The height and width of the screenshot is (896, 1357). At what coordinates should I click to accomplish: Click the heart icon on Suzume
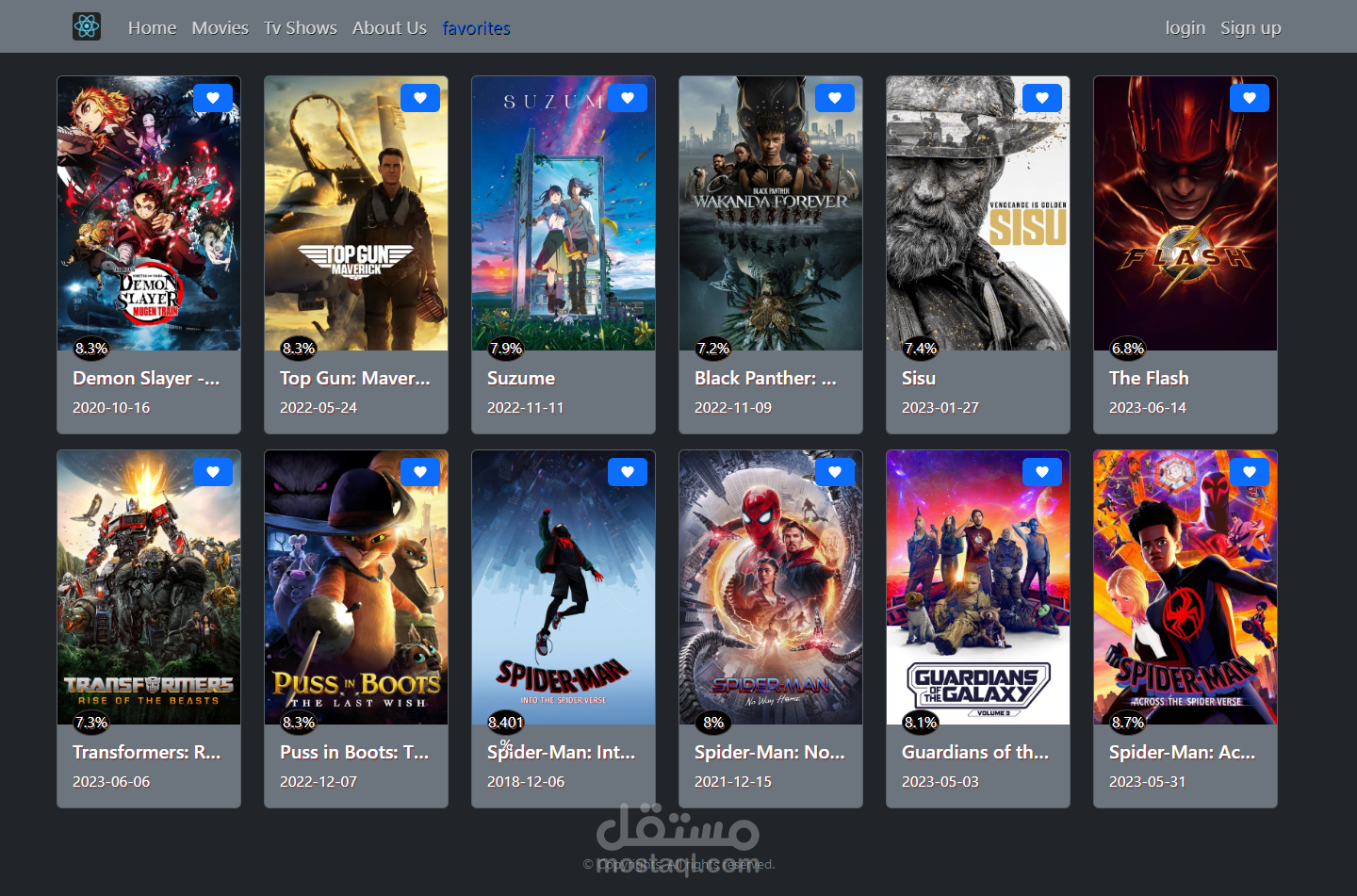point(628,97)
